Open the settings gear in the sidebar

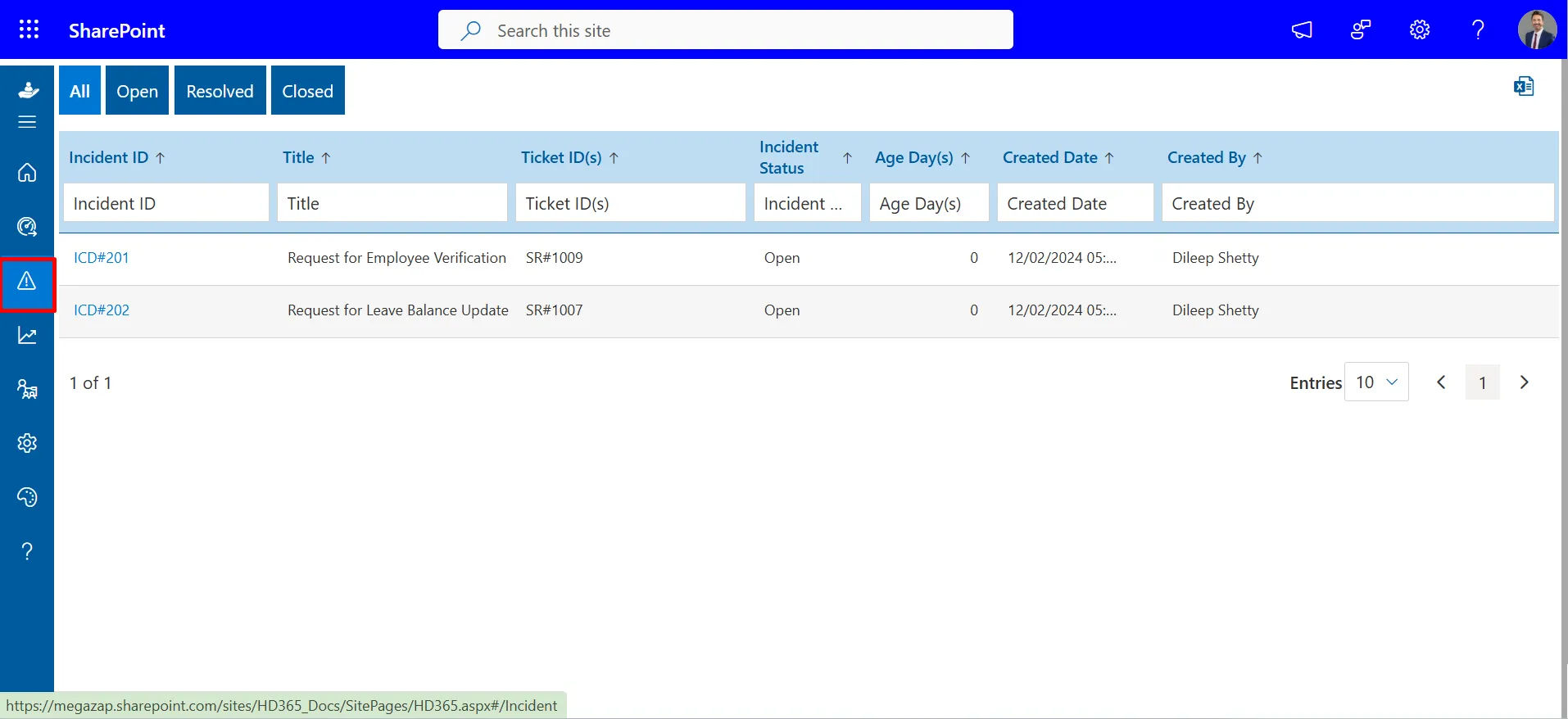tap(27, 443)
